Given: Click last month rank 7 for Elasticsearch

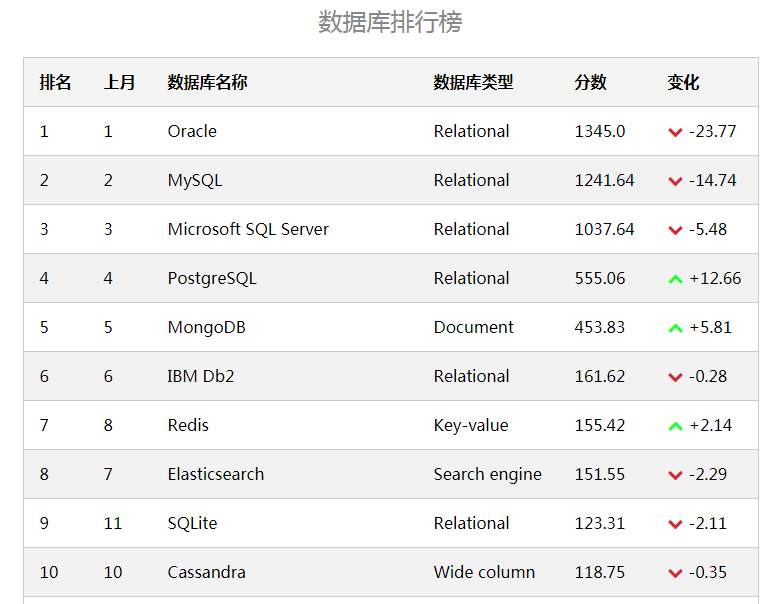Looking at the screenshot, I should coord(108,474).
